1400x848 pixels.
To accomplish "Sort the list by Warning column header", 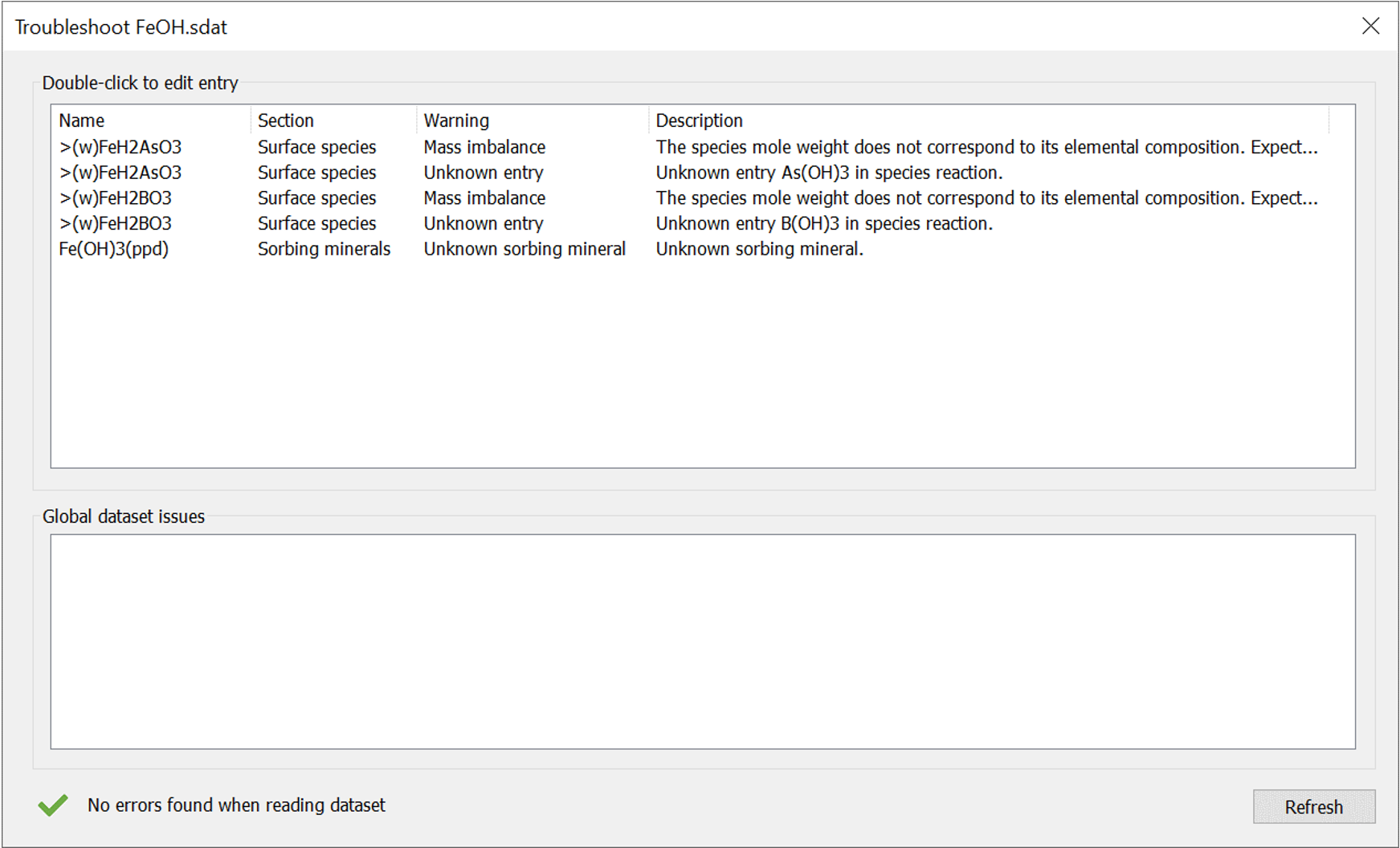I will pyautogui.click(x=533, y=120).
